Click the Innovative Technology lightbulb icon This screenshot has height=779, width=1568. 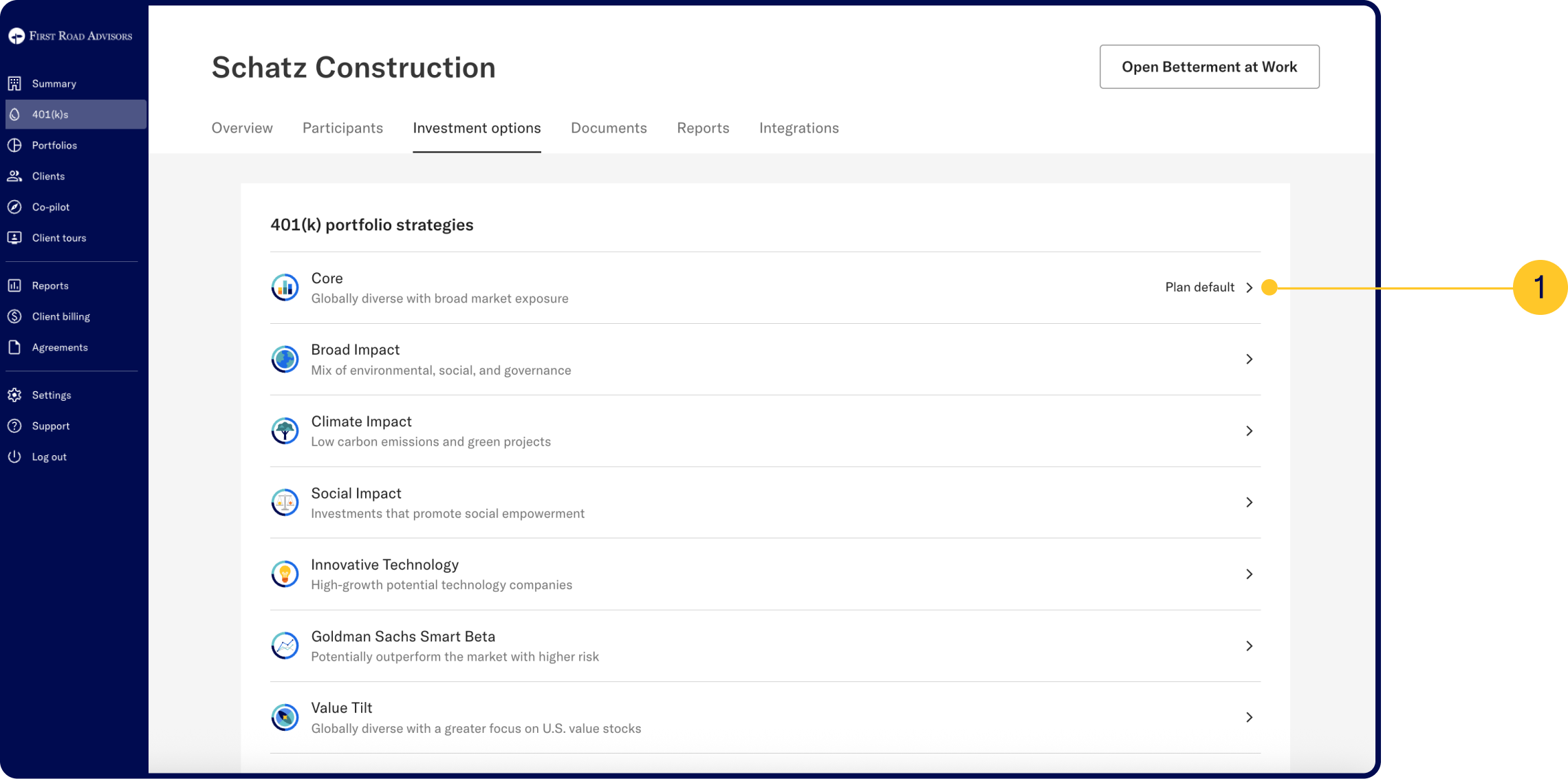point(285,574)
